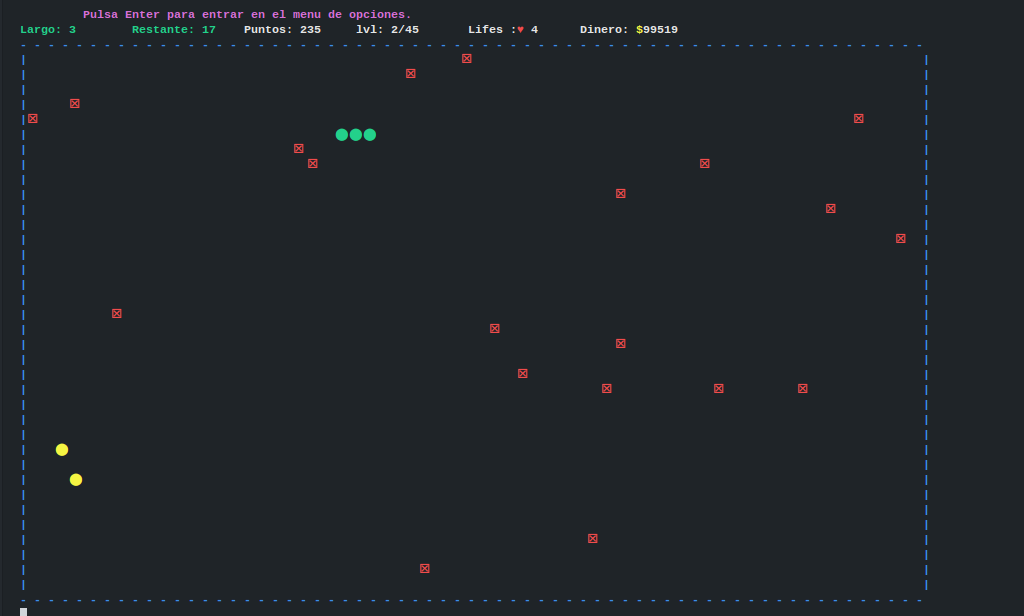Click the rightmost green snake segment
Image resolution: width=1024 pixels, height=616 pixels.
click(x=370, y=135)
